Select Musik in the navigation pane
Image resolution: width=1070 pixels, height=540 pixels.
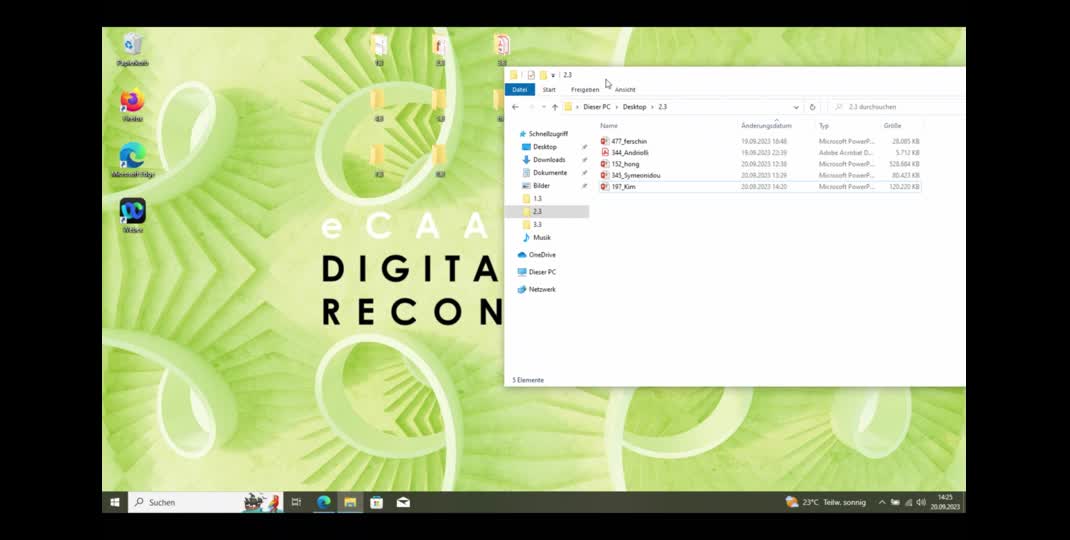[542, 238]
